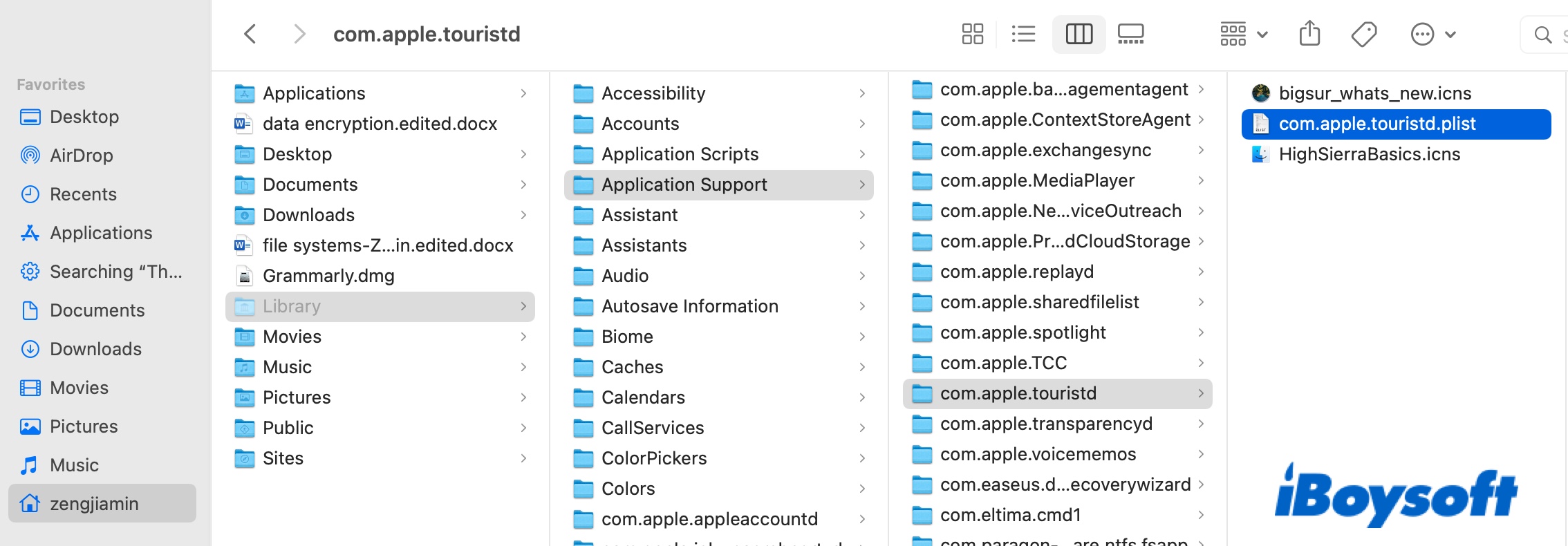The height and width of the screenshot is (546, 1568).
Task: Click the Forward navigation arrow
Action: pos(299,34)
